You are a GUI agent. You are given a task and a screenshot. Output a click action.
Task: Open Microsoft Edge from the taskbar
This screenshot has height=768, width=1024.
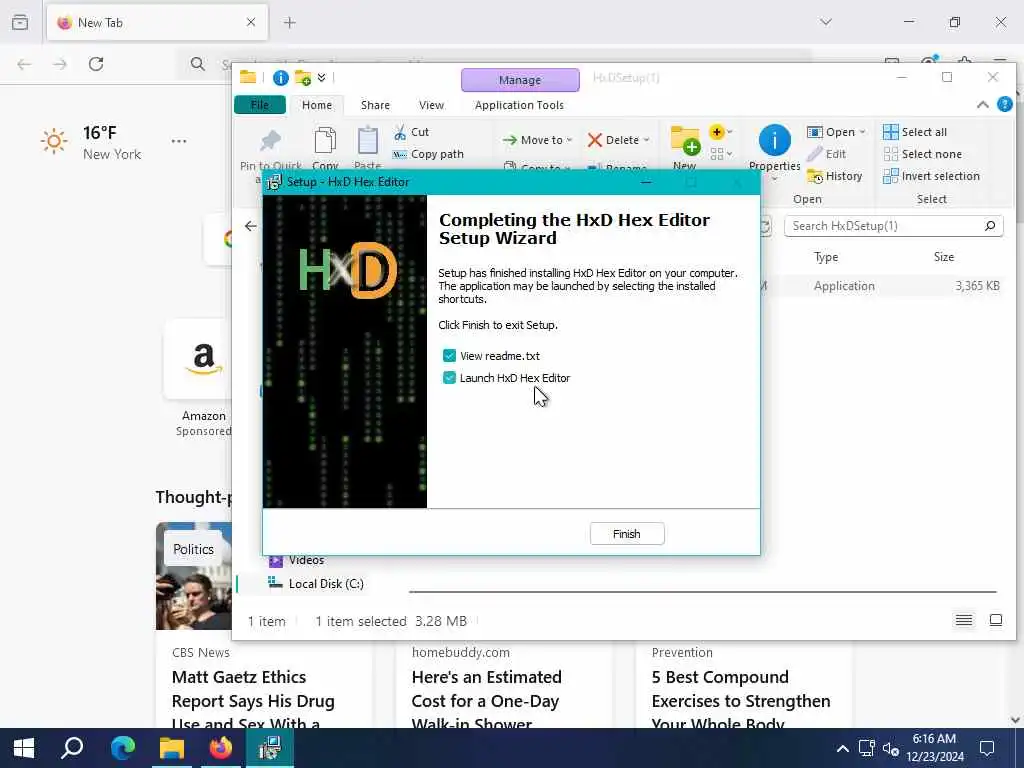122,748
